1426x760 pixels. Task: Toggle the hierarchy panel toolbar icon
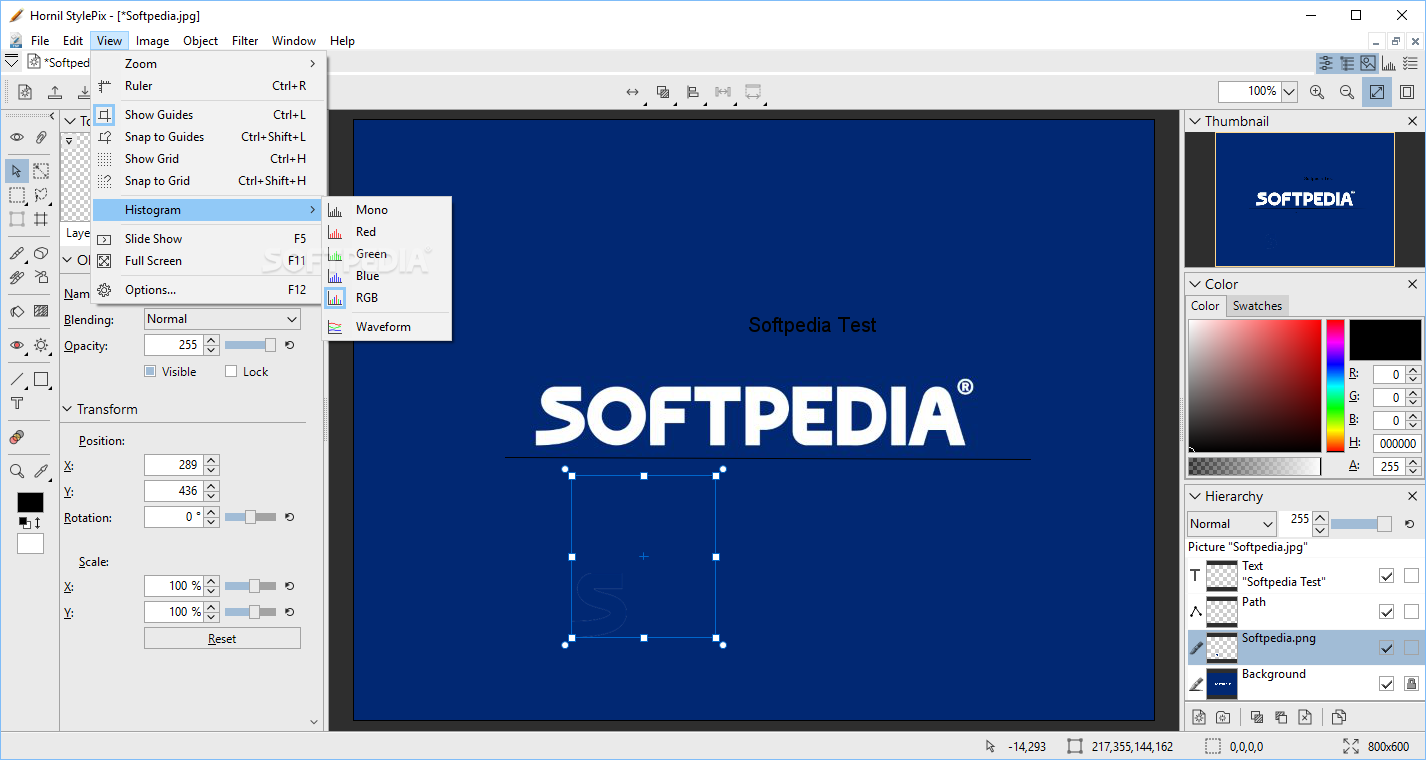pos(1347,63)
